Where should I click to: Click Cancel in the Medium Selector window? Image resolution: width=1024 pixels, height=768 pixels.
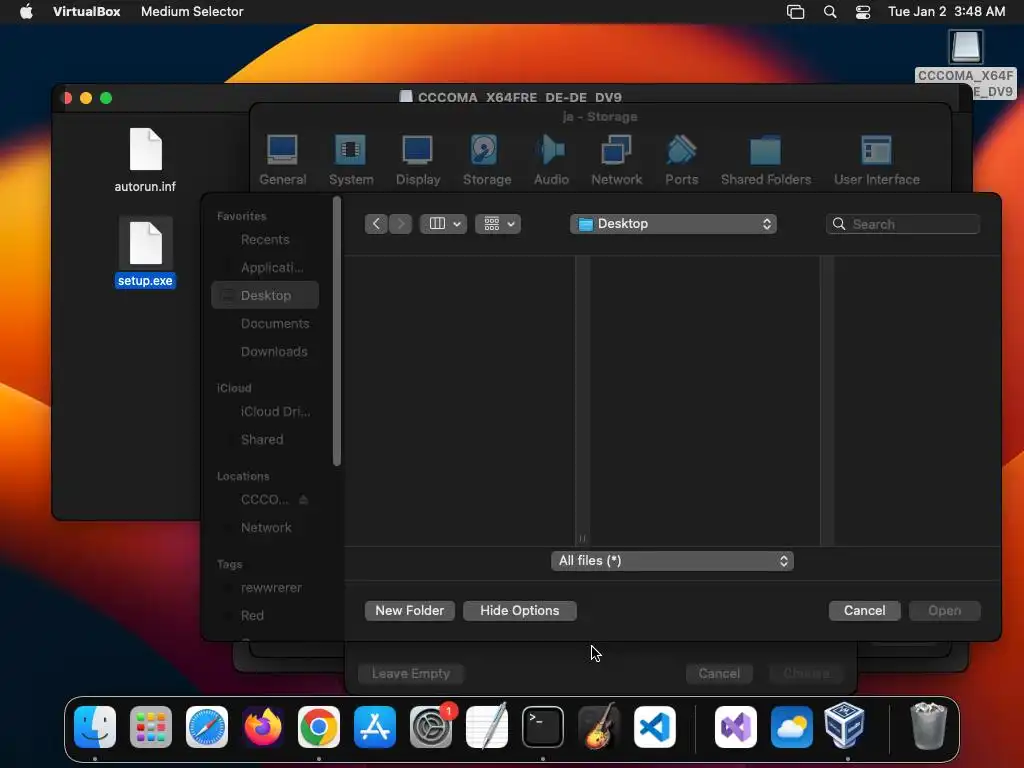point(719,673)
